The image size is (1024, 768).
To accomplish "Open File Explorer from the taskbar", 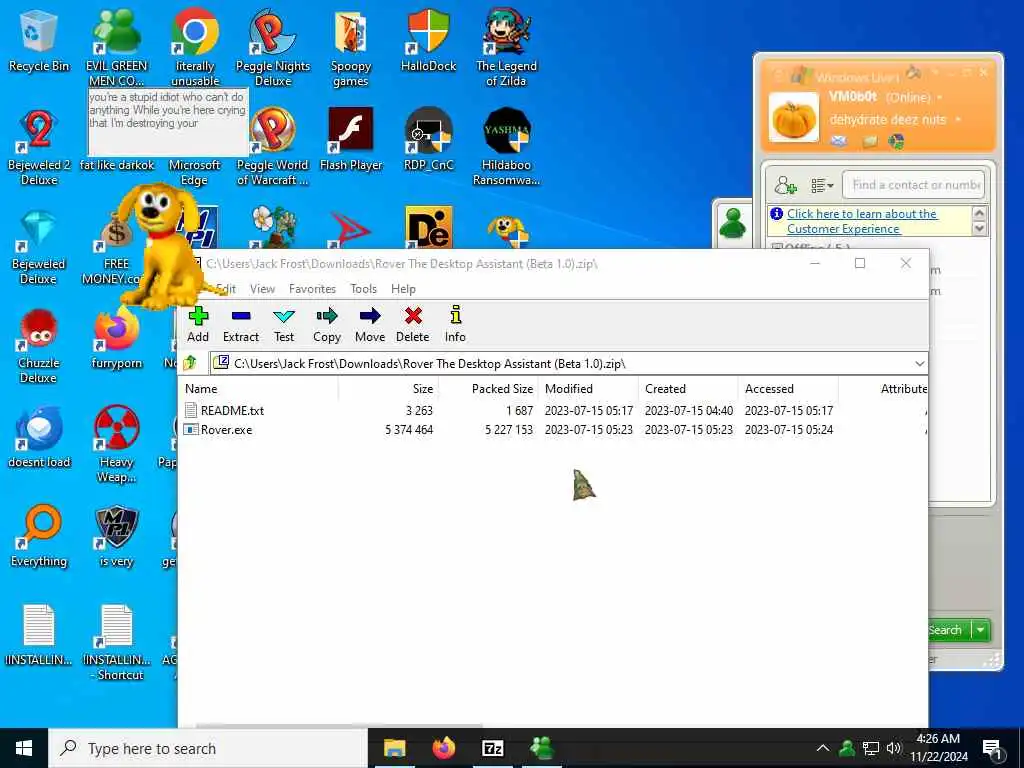I will (394, 748).
